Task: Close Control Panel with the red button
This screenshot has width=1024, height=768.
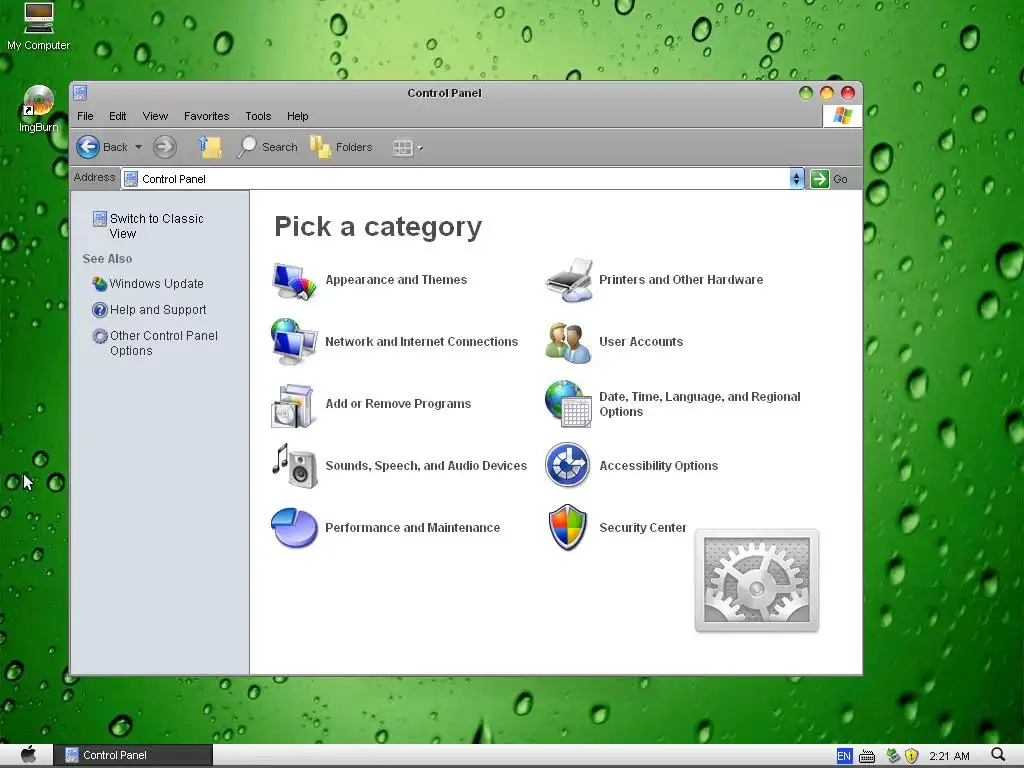Action: [848, 93]
